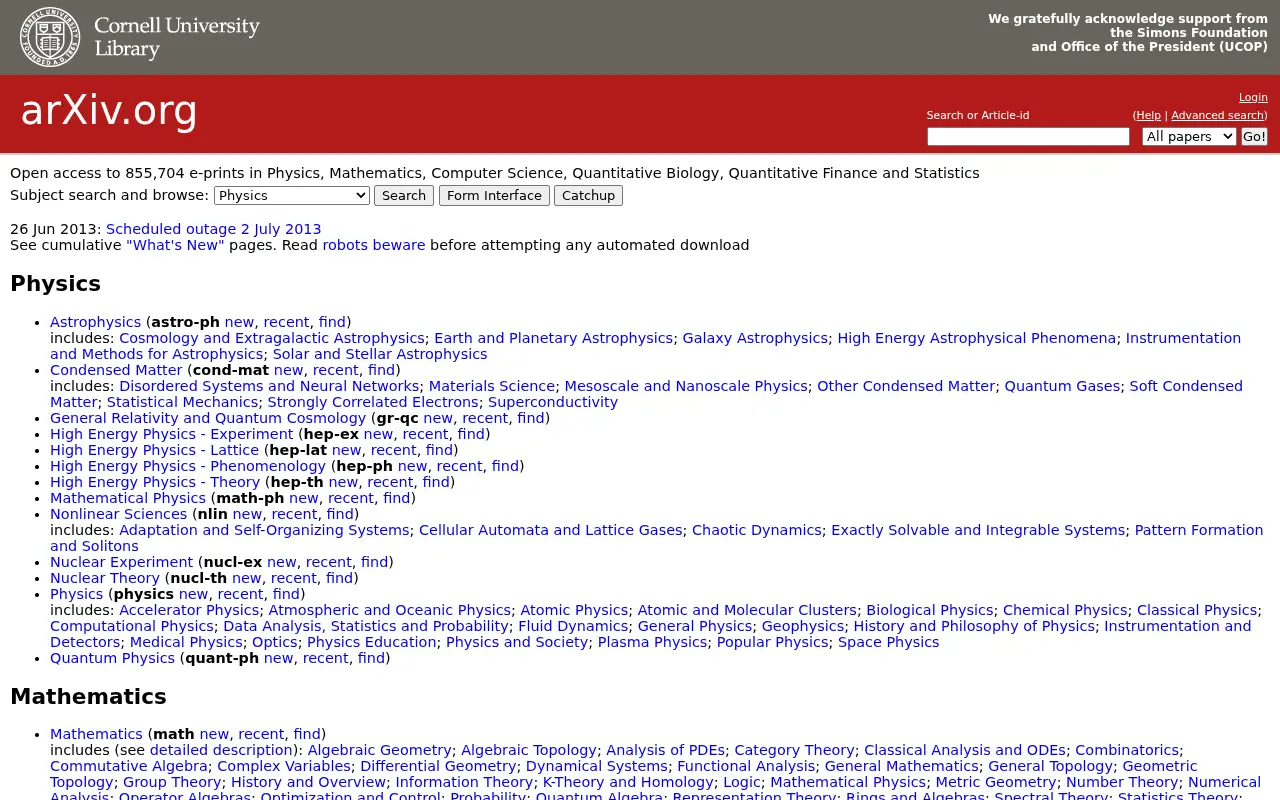Open the Condensed Matter archive

pos(116,370)
